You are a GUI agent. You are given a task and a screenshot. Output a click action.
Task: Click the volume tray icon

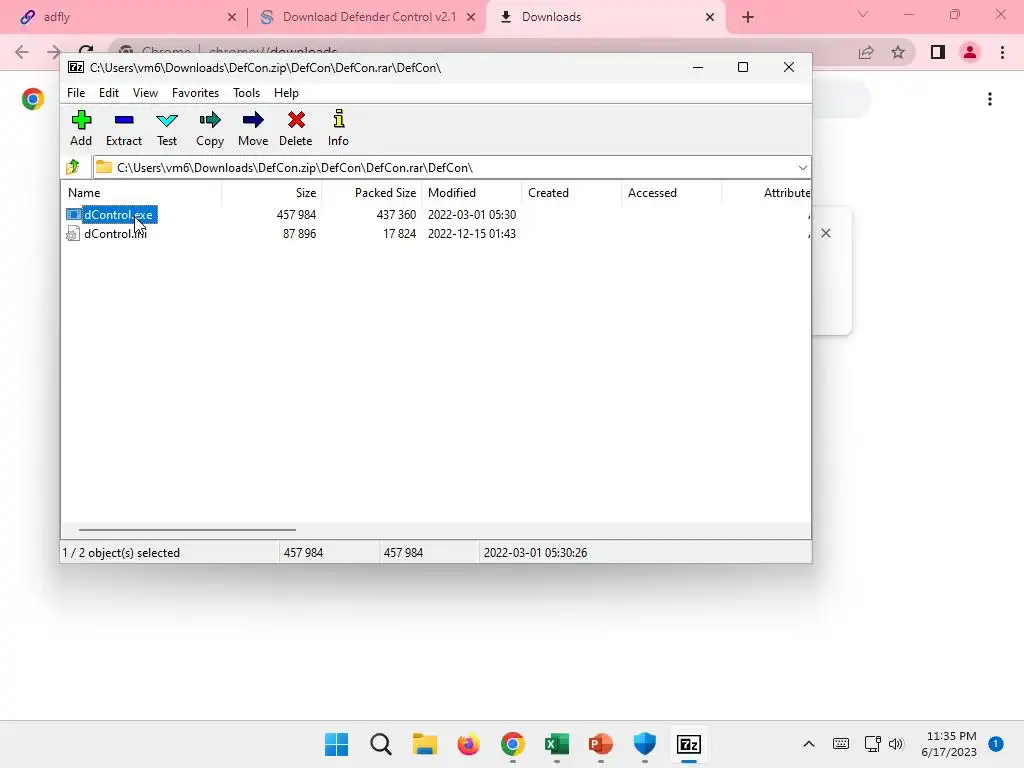pos(896,744)
